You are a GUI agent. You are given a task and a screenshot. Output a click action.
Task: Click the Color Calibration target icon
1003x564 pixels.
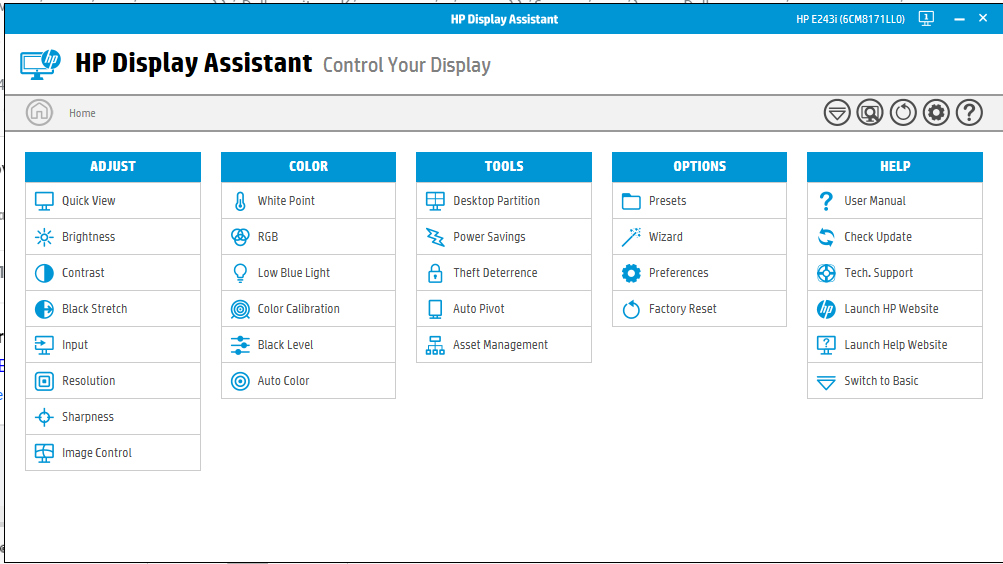click(x=240, y=309)
